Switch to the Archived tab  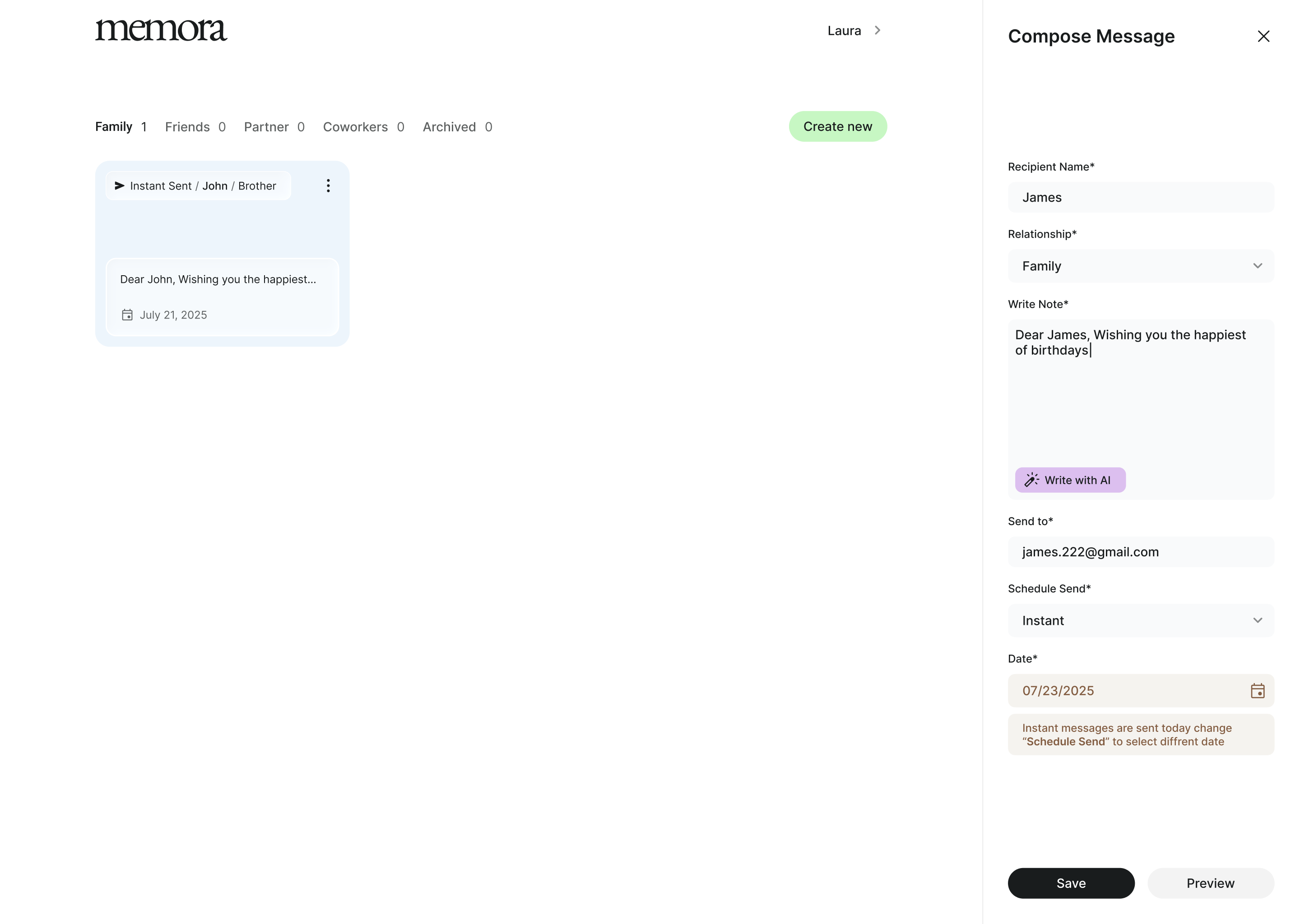[458, 126]
